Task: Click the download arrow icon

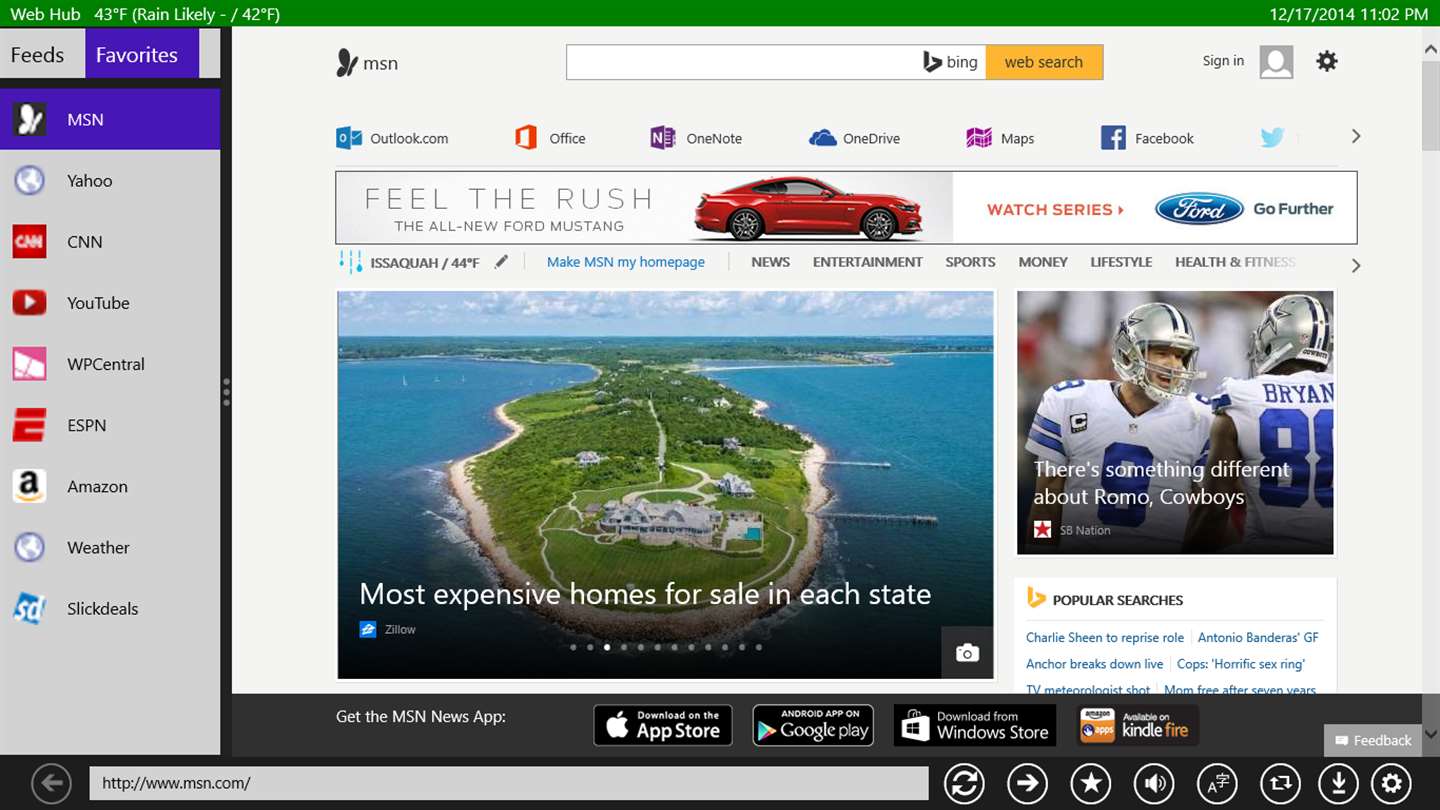Action: (1337, 783)
